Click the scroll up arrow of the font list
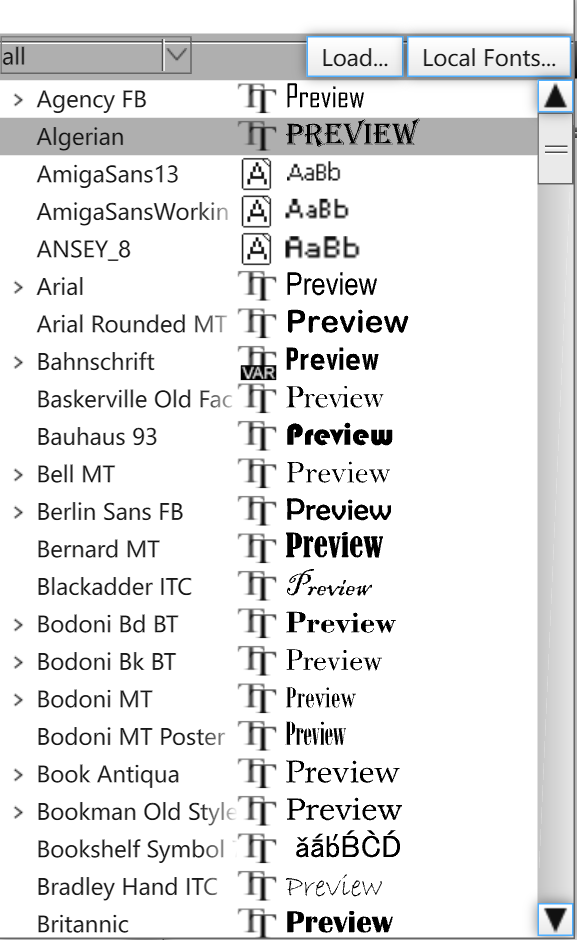 pyautogui.click(x=555, y=96)
